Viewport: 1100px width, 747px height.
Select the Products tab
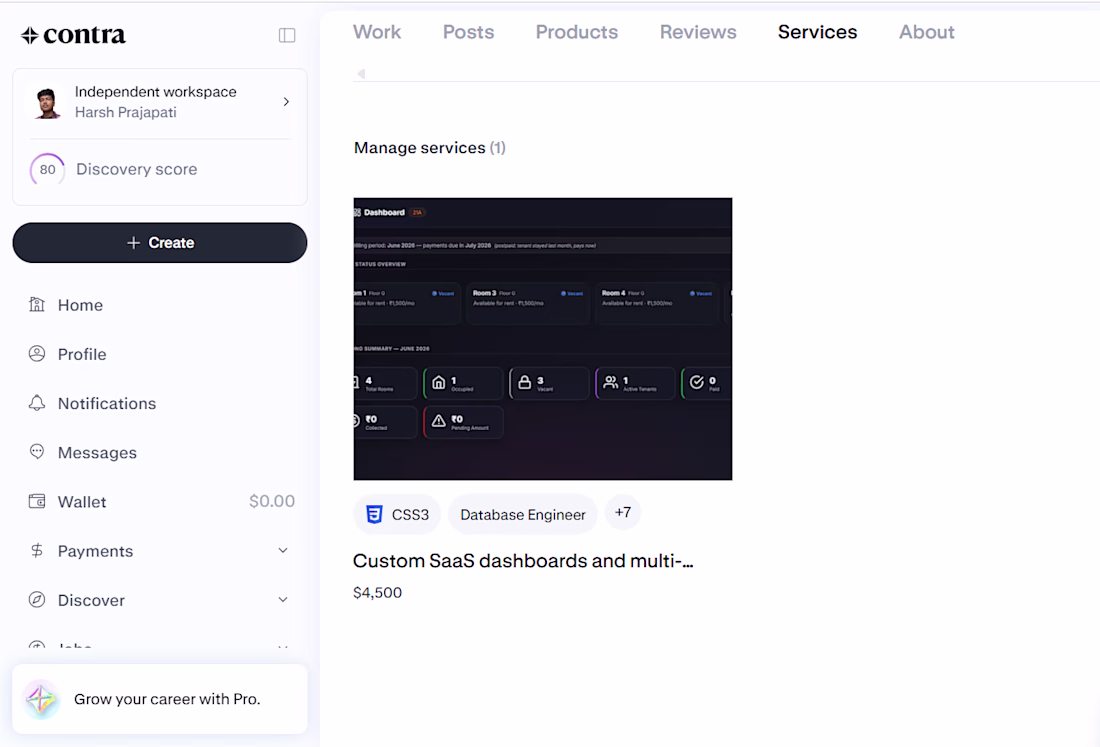[577, 32]
